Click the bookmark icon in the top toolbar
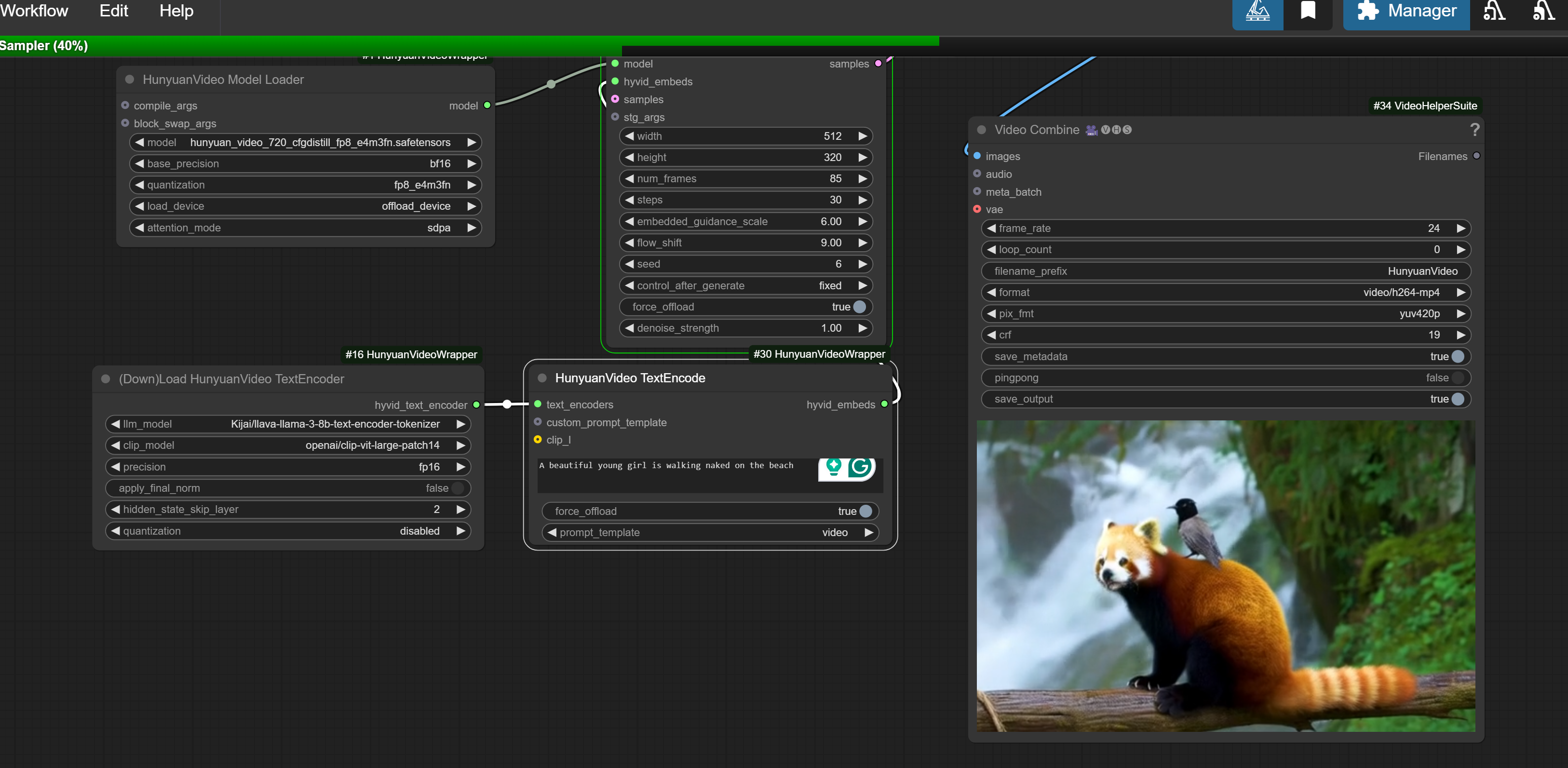 (x=1308, y=10)
